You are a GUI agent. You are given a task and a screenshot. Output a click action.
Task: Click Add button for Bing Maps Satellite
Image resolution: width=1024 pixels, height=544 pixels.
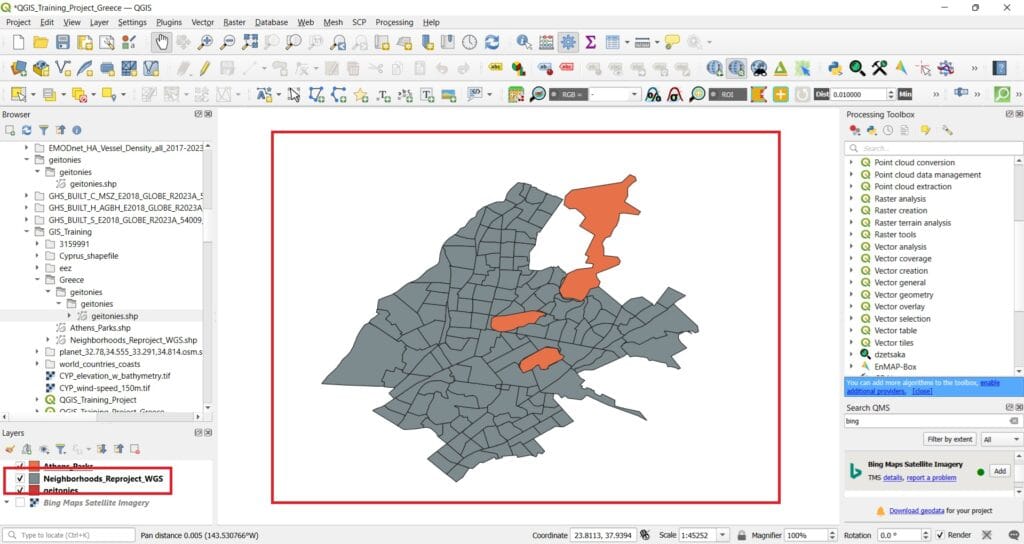pyautogui.click(x=1000, y=471)
